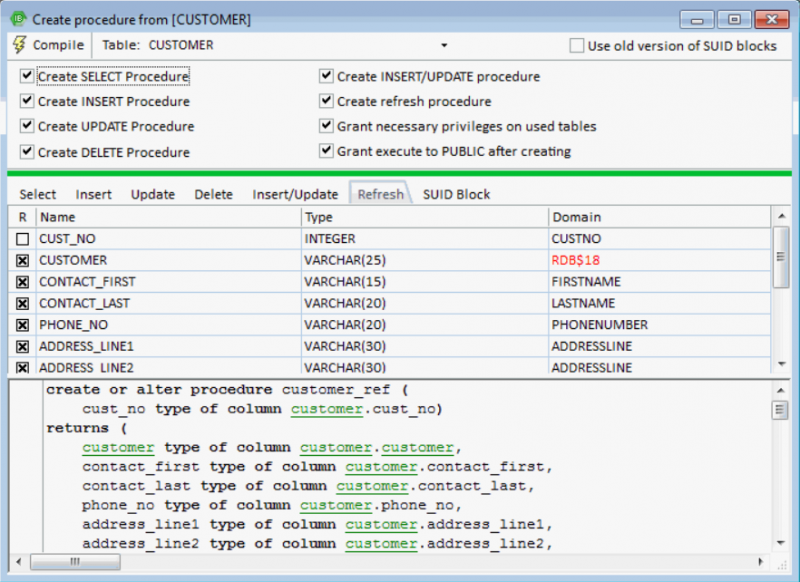
Task: Switch to the Refresh tab
Action: (381, 194)
